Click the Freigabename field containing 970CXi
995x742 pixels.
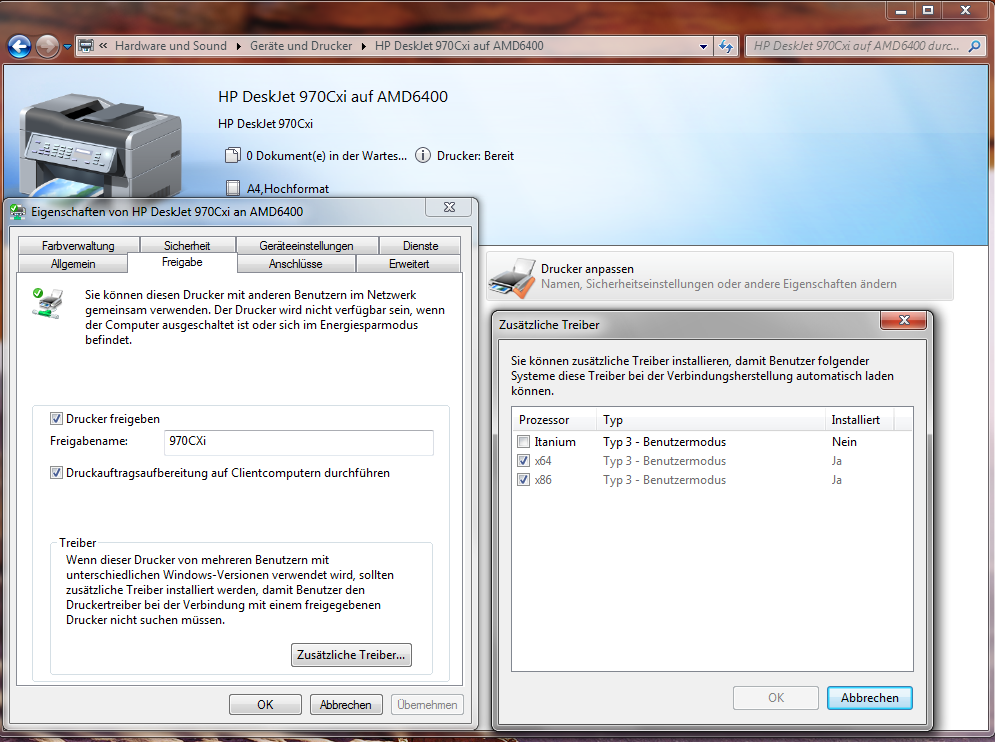tap(299, 442)
